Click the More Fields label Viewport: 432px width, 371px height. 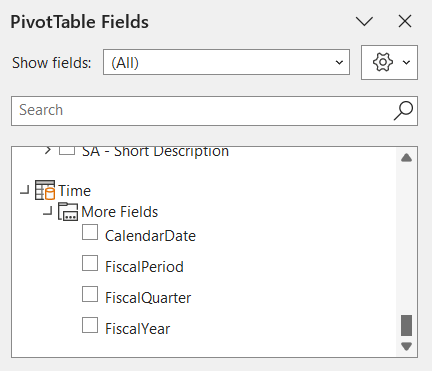click(120, 212)
